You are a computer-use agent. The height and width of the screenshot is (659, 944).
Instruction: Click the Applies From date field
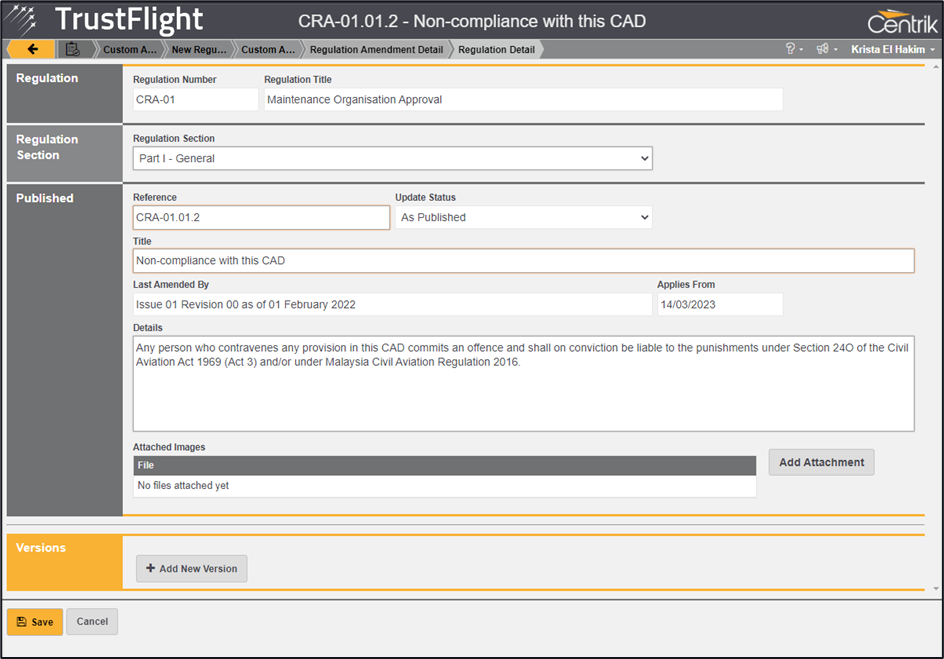(x=719, y=304)
